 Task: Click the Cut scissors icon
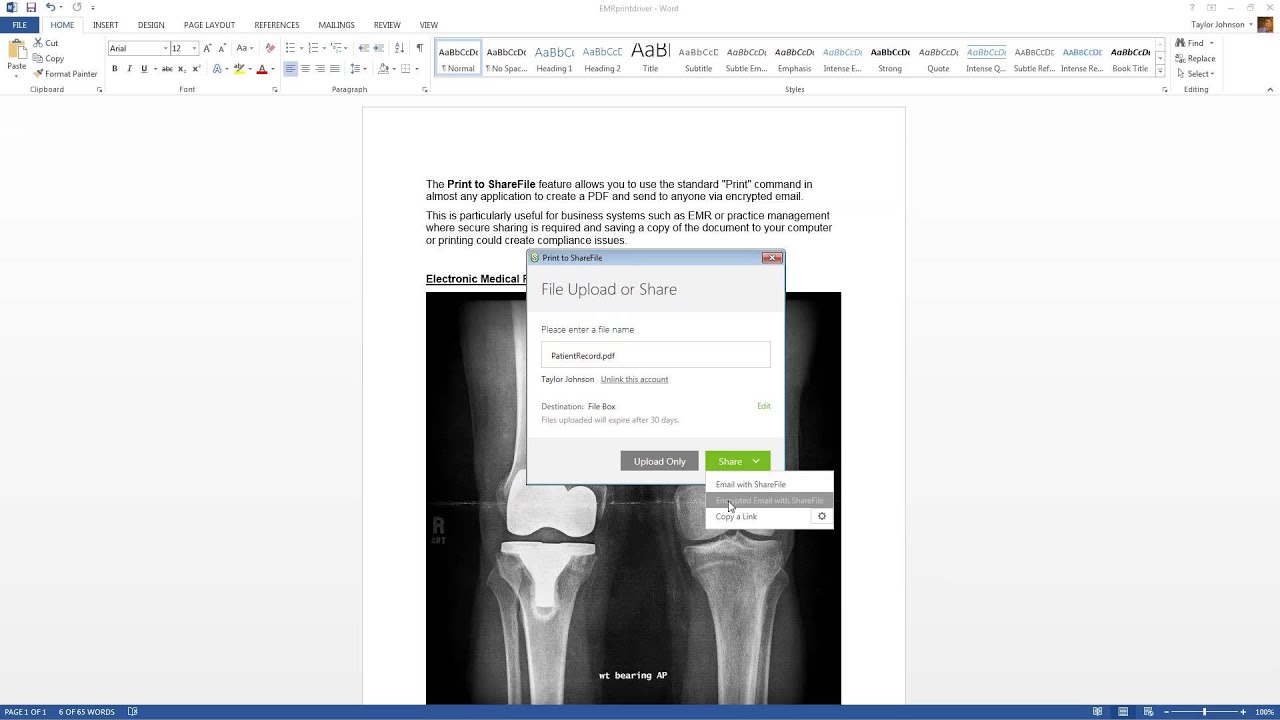tap(38, 43)
